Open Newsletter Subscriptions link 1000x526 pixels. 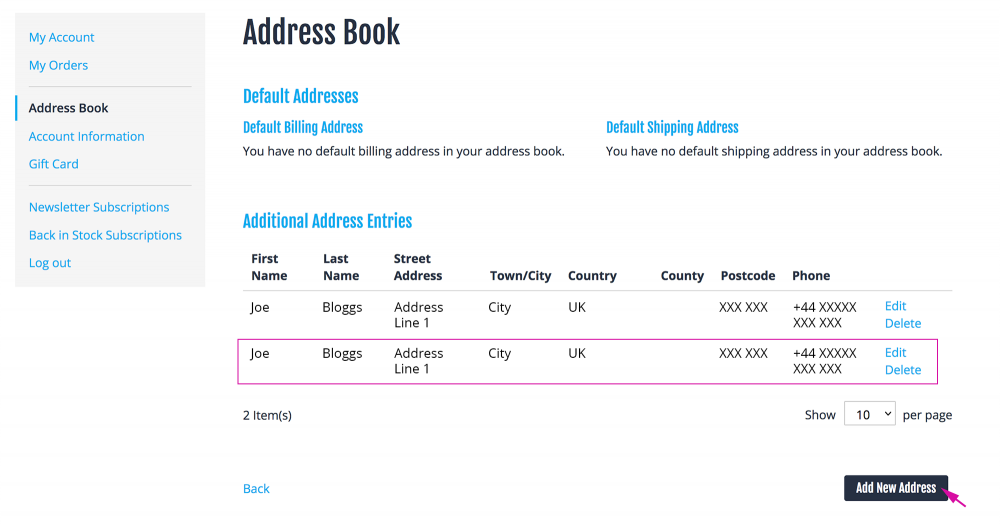[99, 207]
